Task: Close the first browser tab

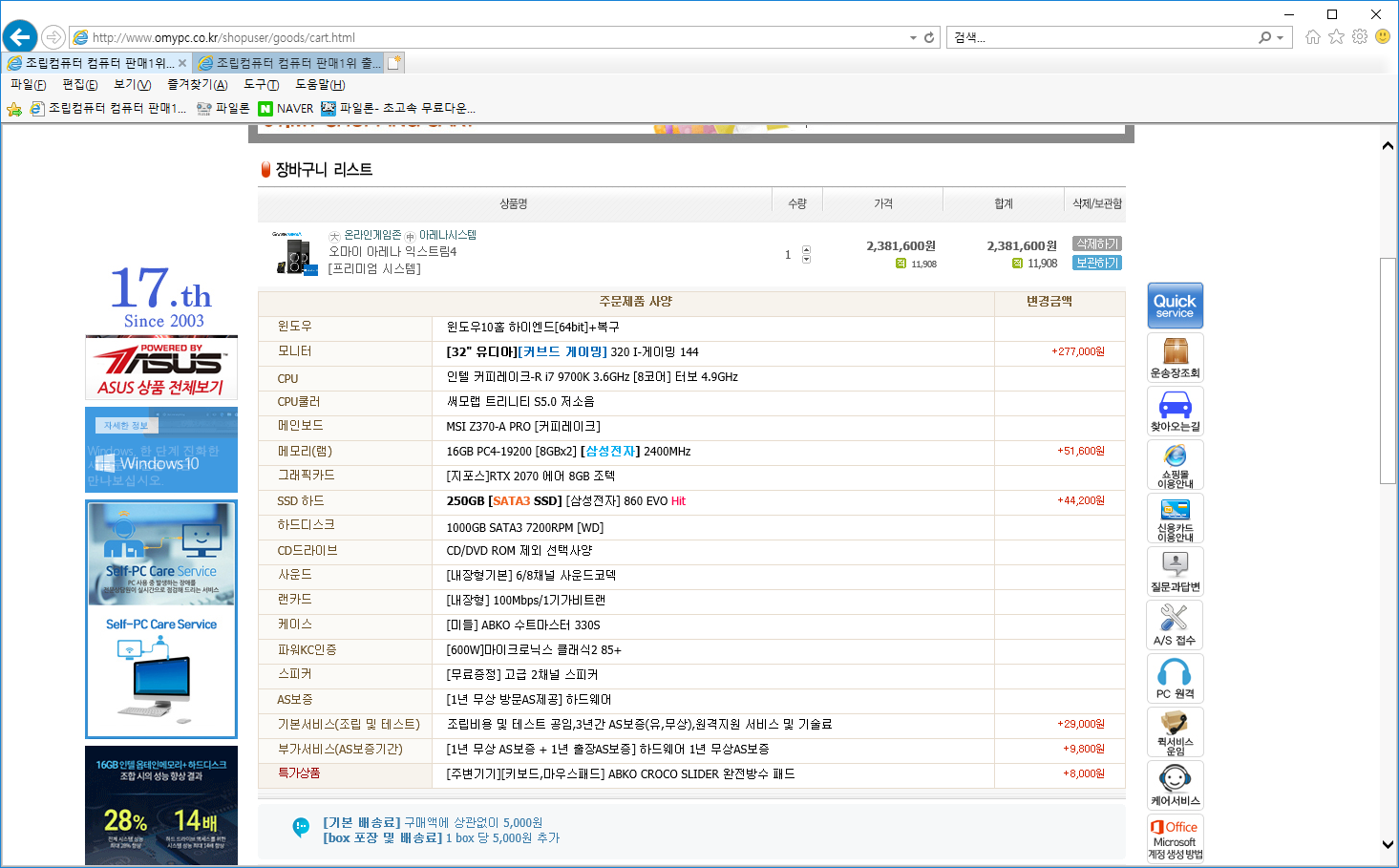Action: pyautogui.click(x=182, y=63)
